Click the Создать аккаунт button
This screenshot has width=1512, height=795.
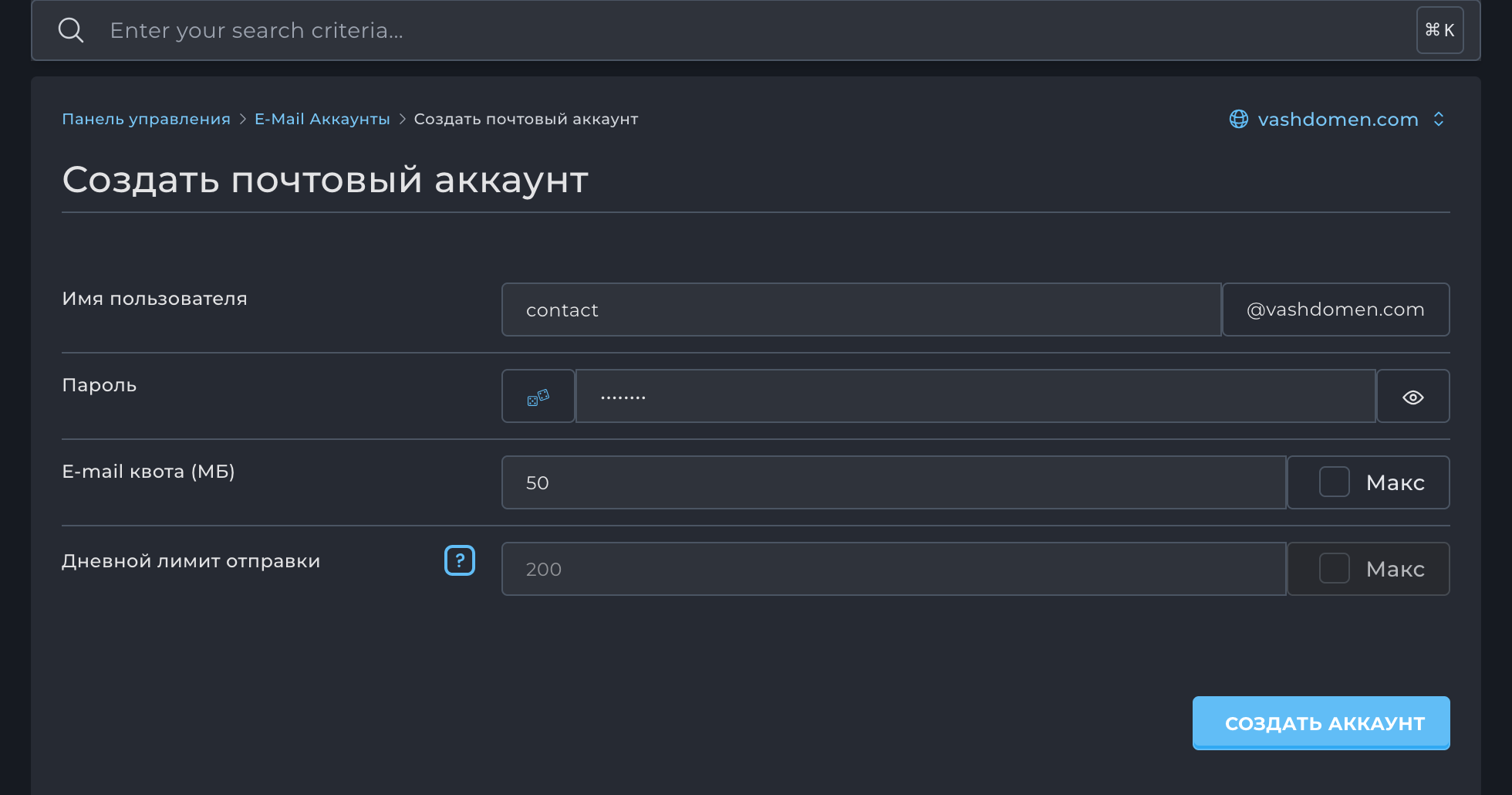(x=1321, y=723)
